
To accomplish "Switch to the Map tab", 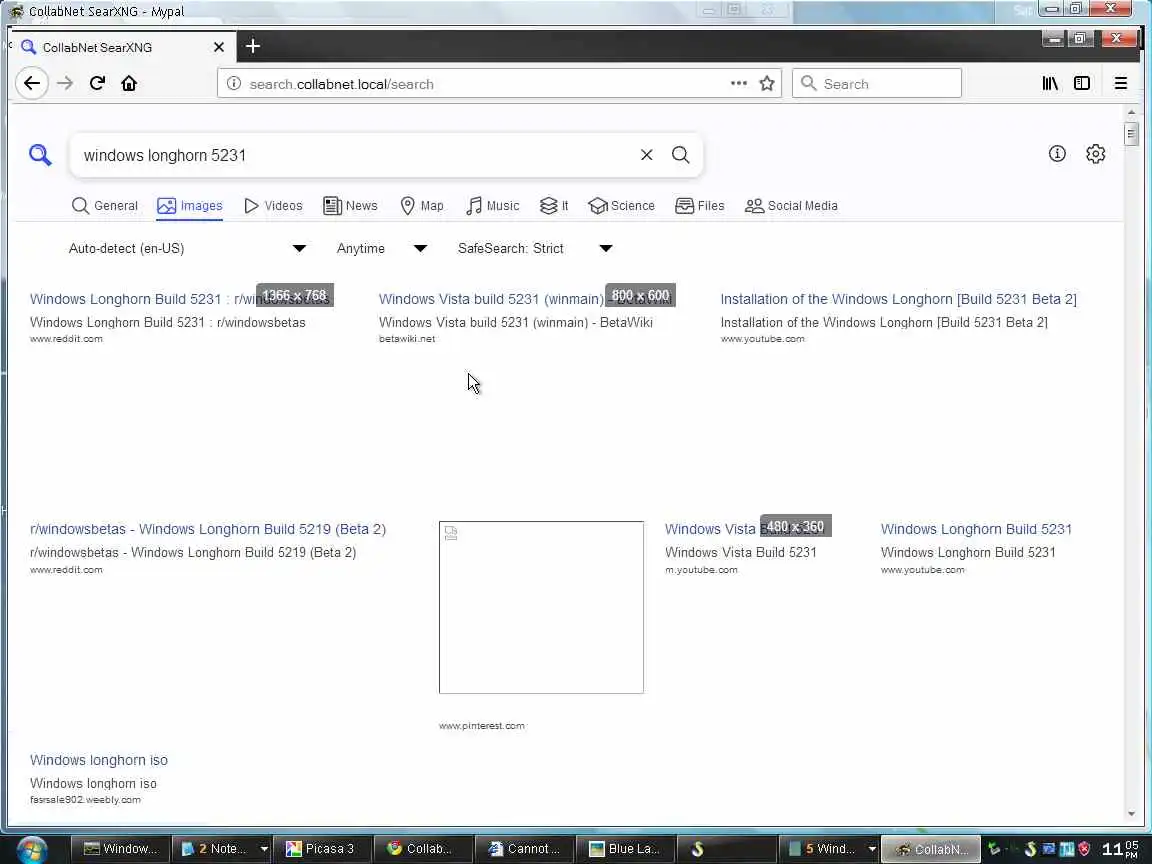I will click(x=422, y=206).
